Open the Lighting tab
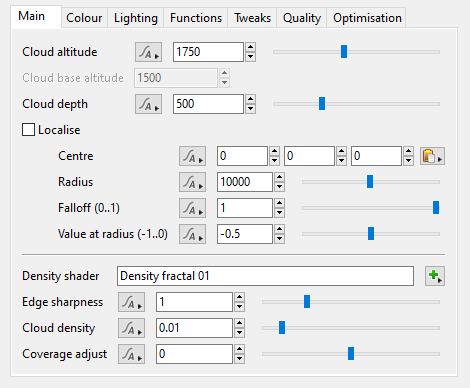 136,18
